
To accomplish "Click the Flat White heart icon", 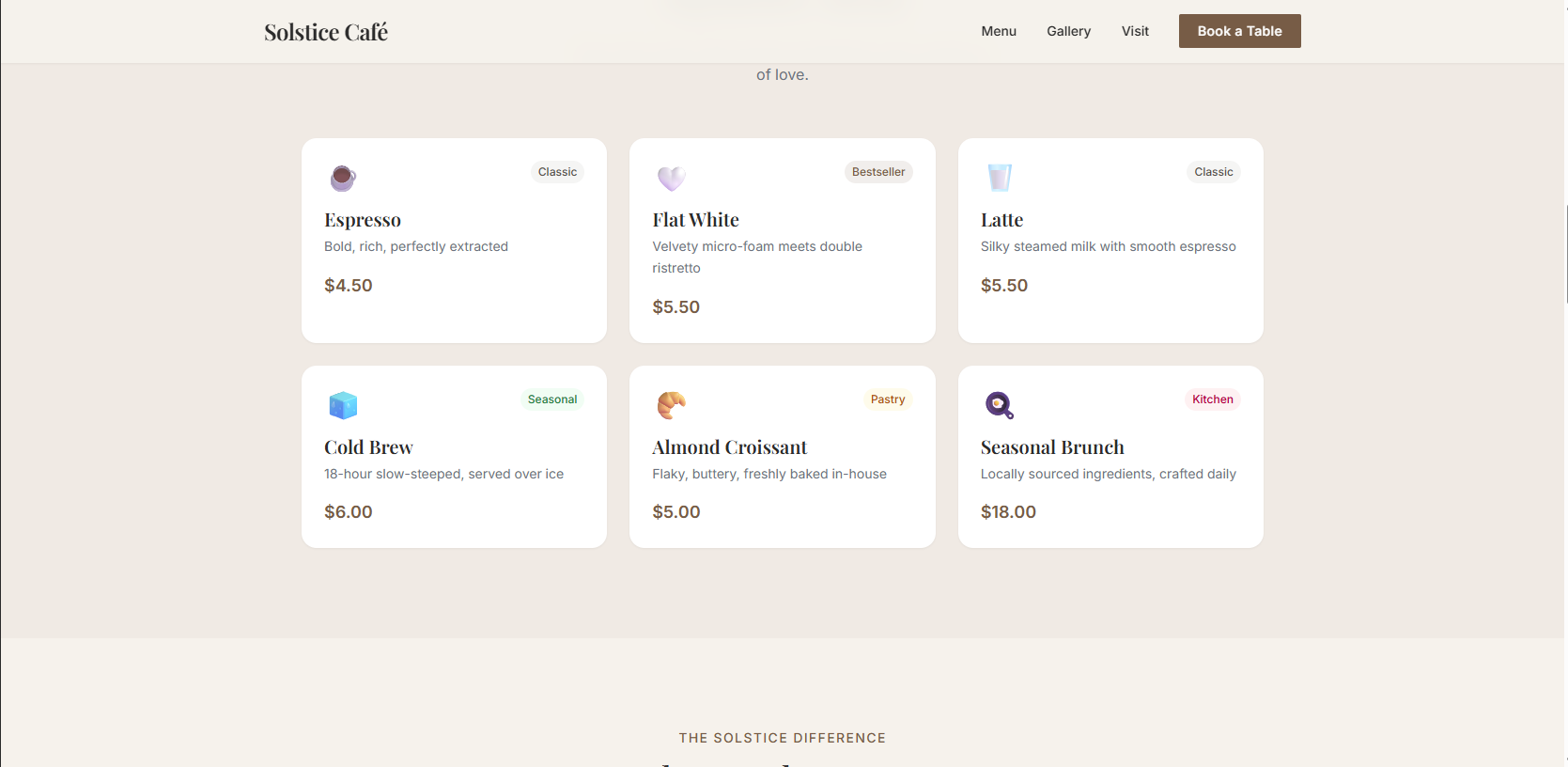I will (671, 178).
